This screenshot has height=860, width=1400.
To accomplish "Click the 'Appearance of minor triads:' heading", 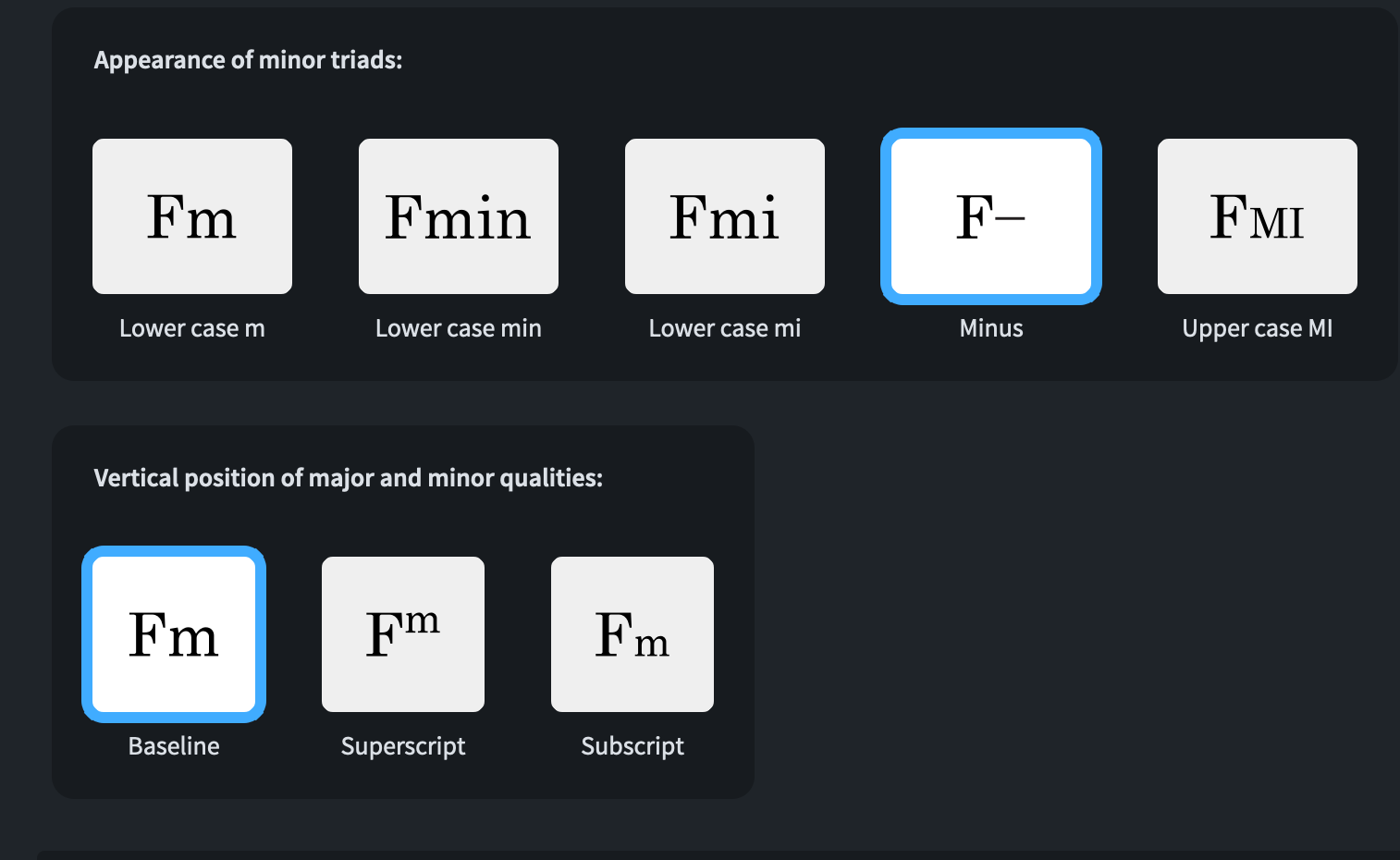I will pyautogui.click(x=248, y=60).
